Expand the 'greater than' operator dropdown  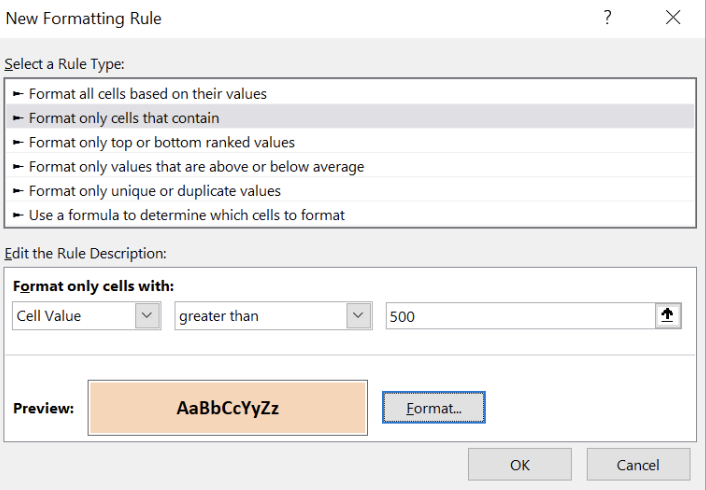[358, 316]
